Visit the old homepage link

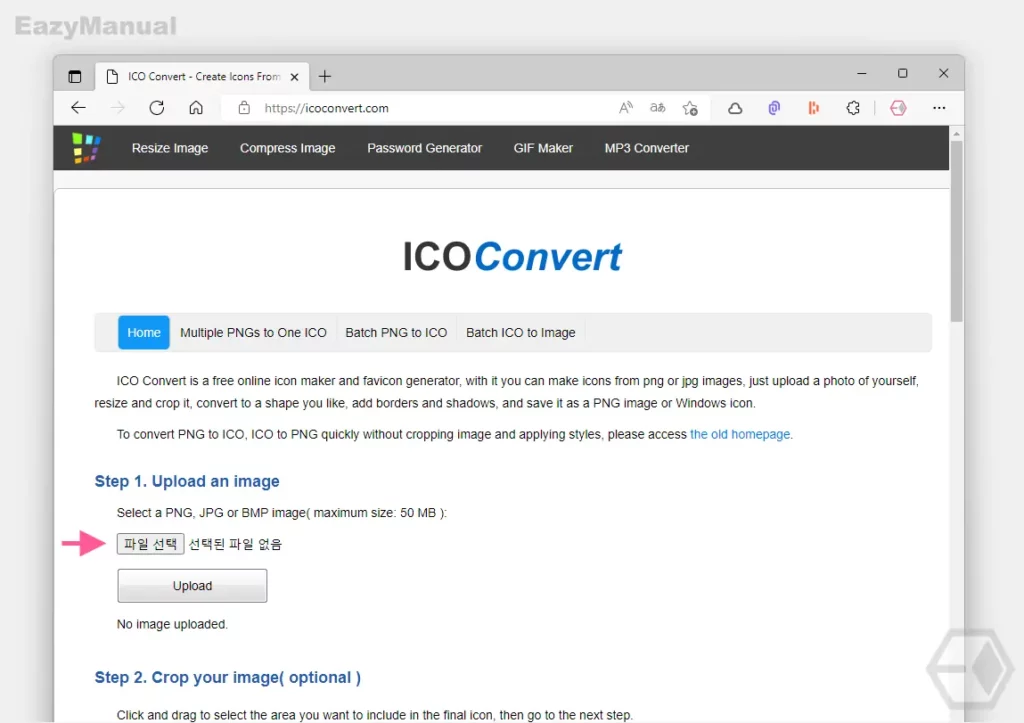pyautogui.click(x=740, y=433)
